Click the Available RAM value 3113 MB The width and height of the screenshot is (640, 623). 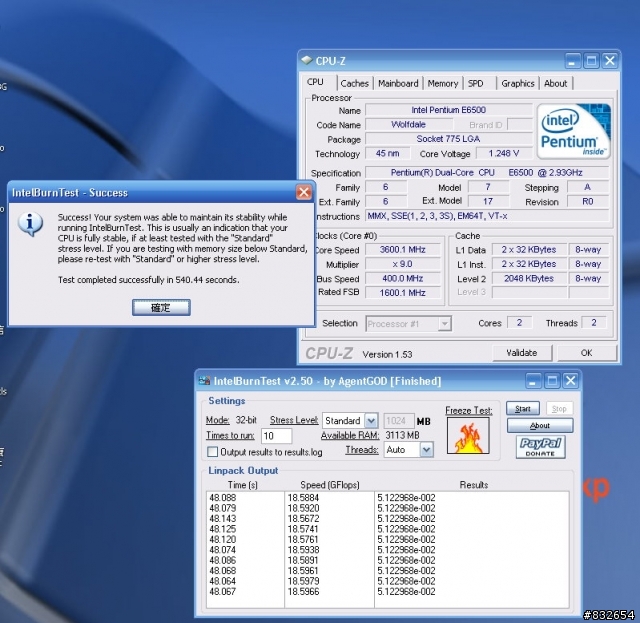402,435
